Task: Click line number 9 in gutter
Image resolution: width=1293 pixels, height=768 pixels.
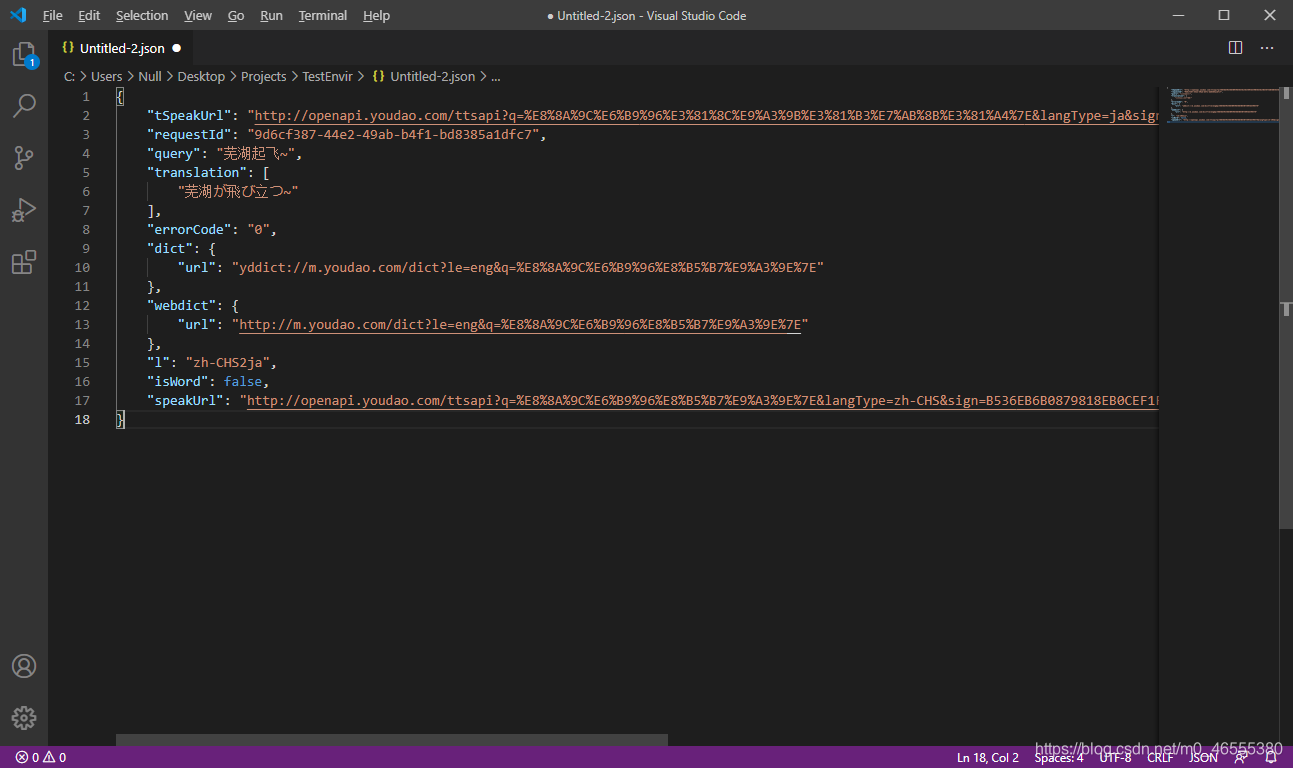Action: (86, 249)
